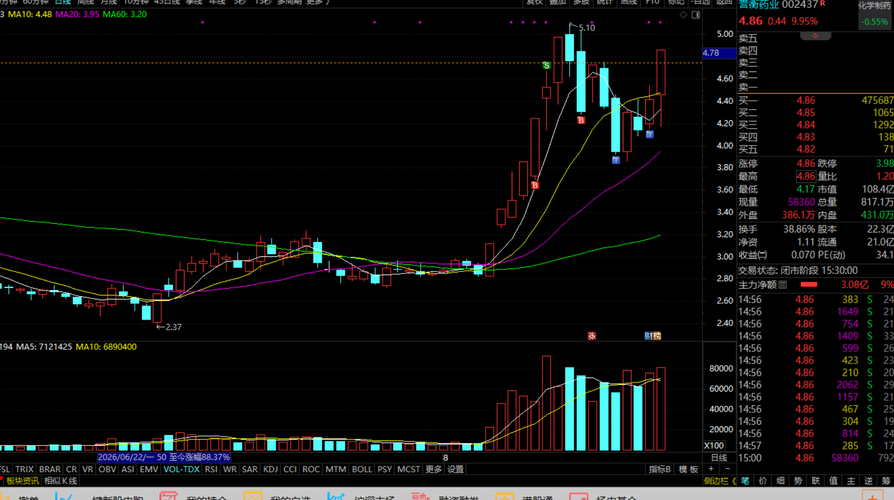Expand the sell orders chevron arrow
The image size is (894, 500).
pos(815,35)
